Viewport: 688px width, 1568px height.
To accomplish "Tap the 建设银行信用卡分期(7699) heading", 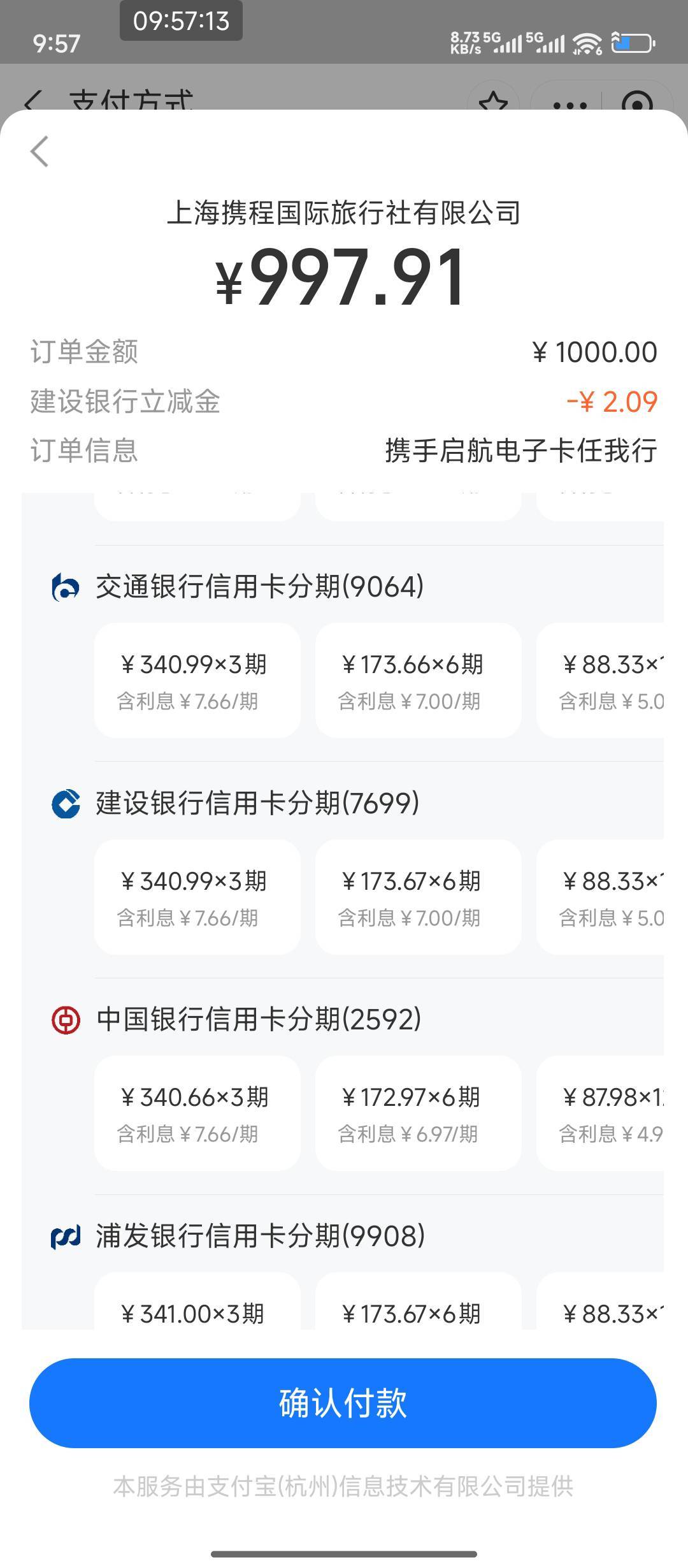I will [257, 803].
